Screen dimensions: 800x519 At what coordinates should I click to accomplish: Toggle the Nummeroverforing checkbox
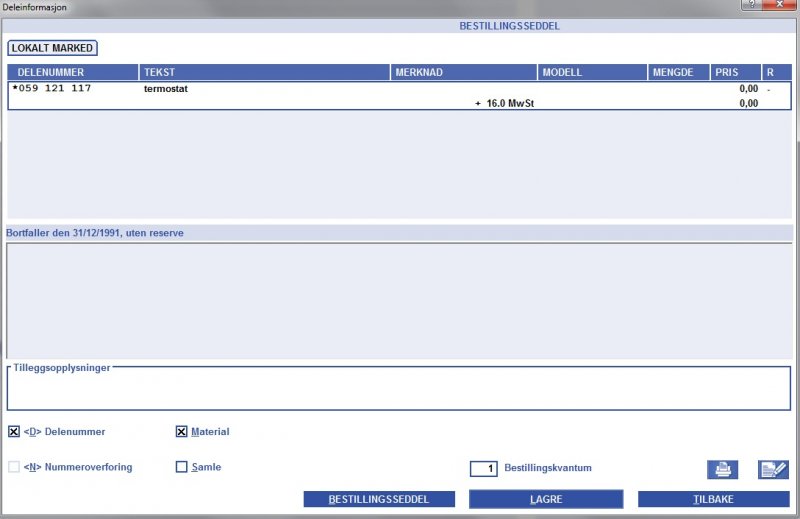[x=14, y=467]
